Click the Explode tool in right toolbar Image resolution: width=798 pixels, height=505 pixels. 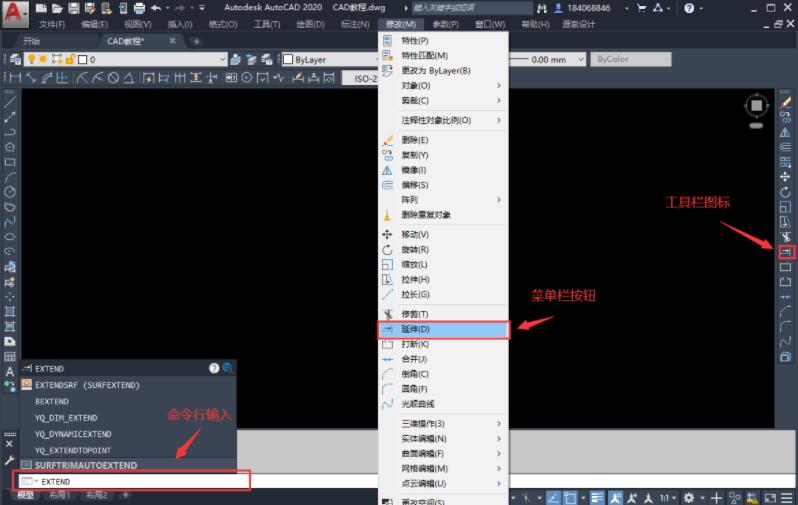click(785, 357)
